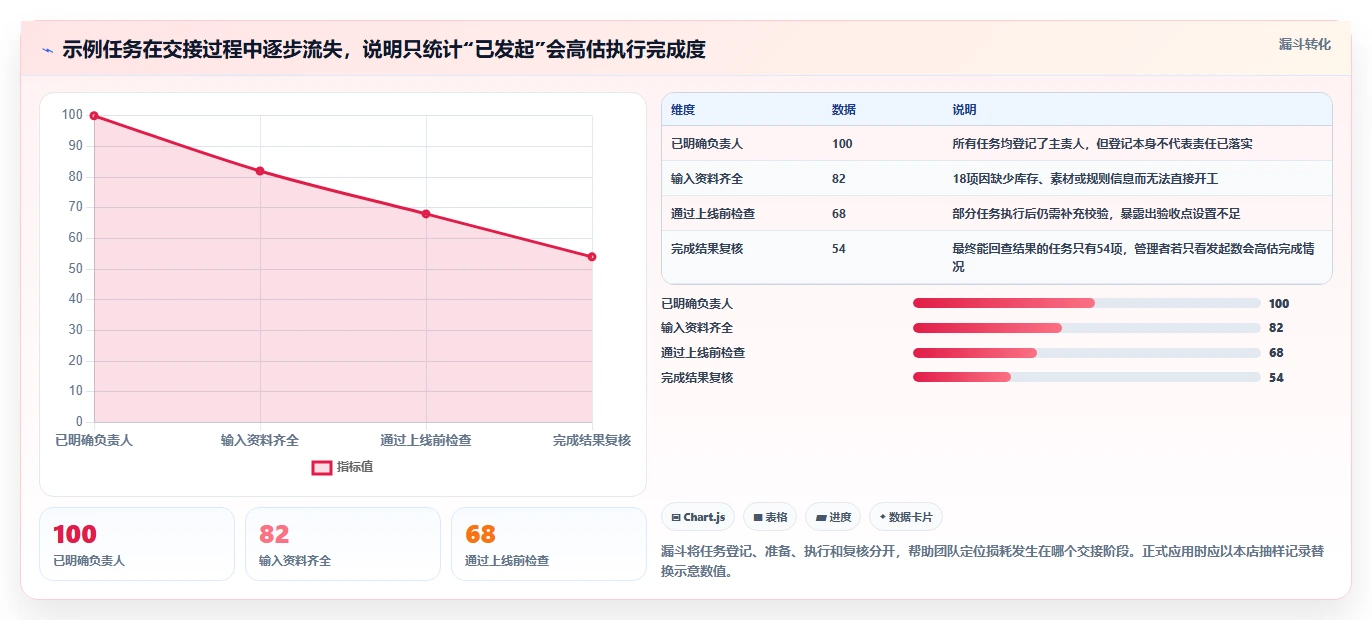Screen dimensions: 1372x620
Task: Select the chart data point for 通过上线前检查
Action: 426,214
